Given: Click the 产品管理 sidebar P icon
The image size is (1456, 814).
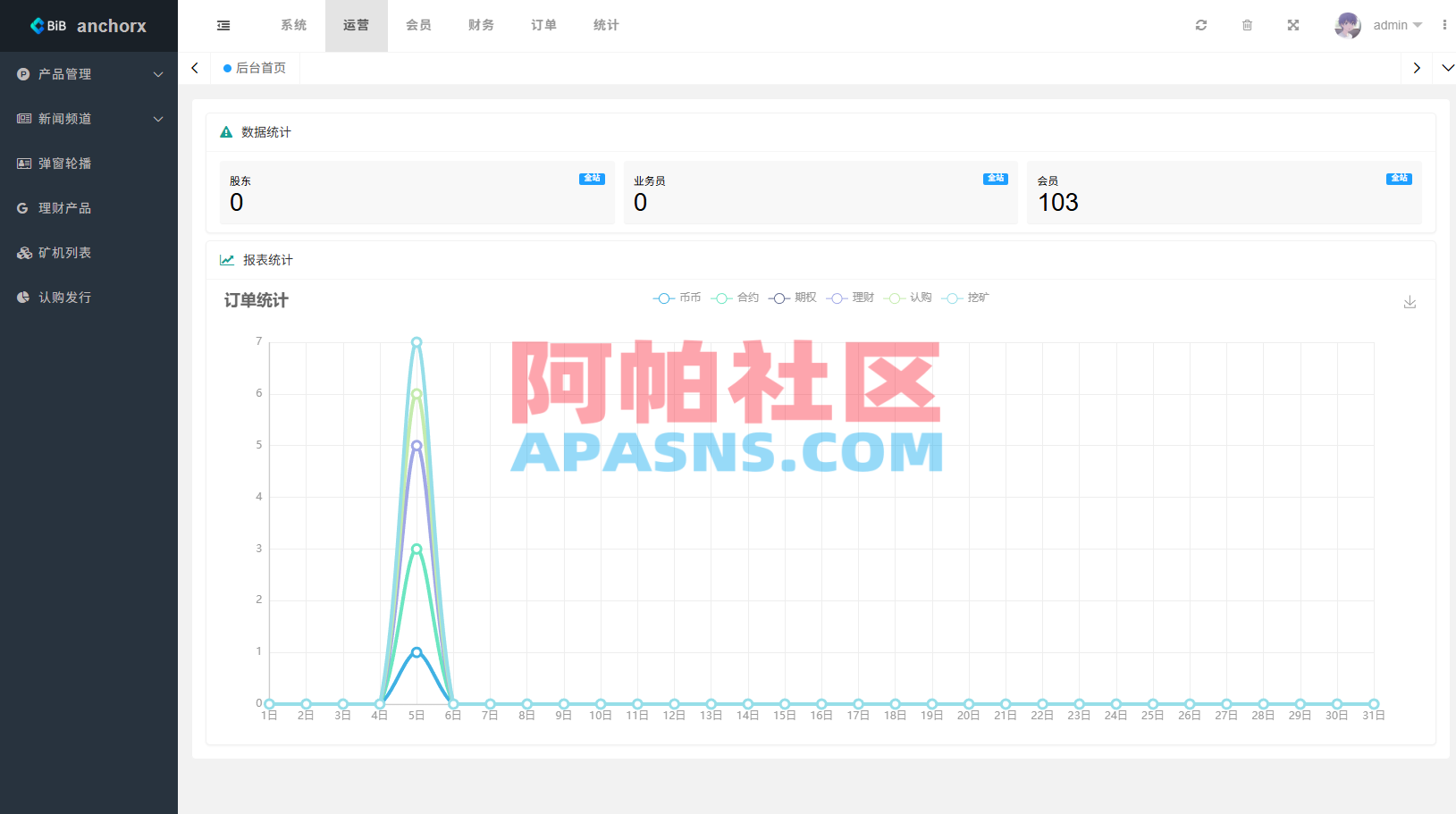Looking at the screenshot, I should coord(24,74).
